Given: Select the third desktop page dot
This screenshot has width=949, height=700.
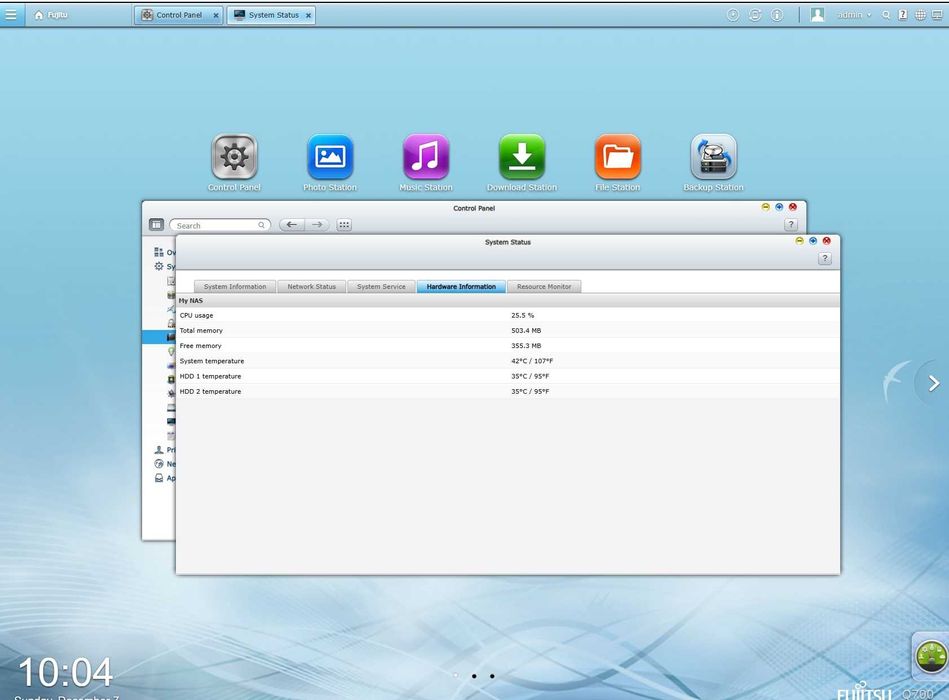Looking at the screenshot, I should [492, 676].
